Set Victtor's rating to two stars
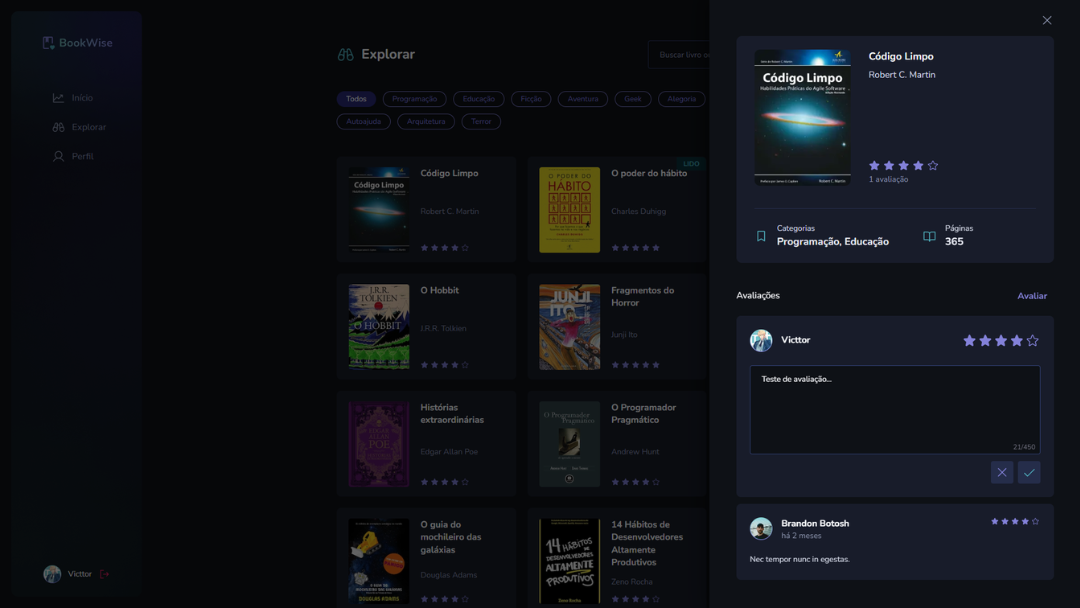The height and width of the screenshot is (608, 1080). (985, 341)
